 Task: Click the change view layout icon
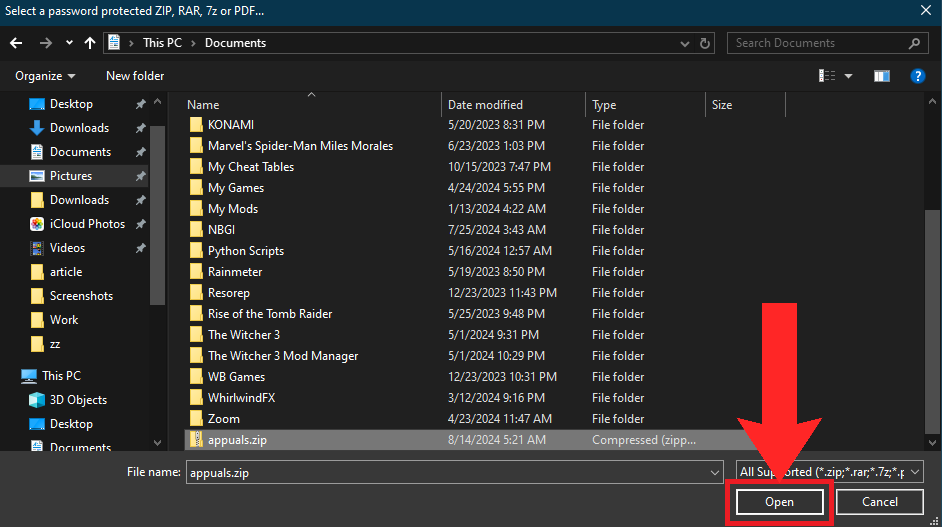tap(827, 76)
